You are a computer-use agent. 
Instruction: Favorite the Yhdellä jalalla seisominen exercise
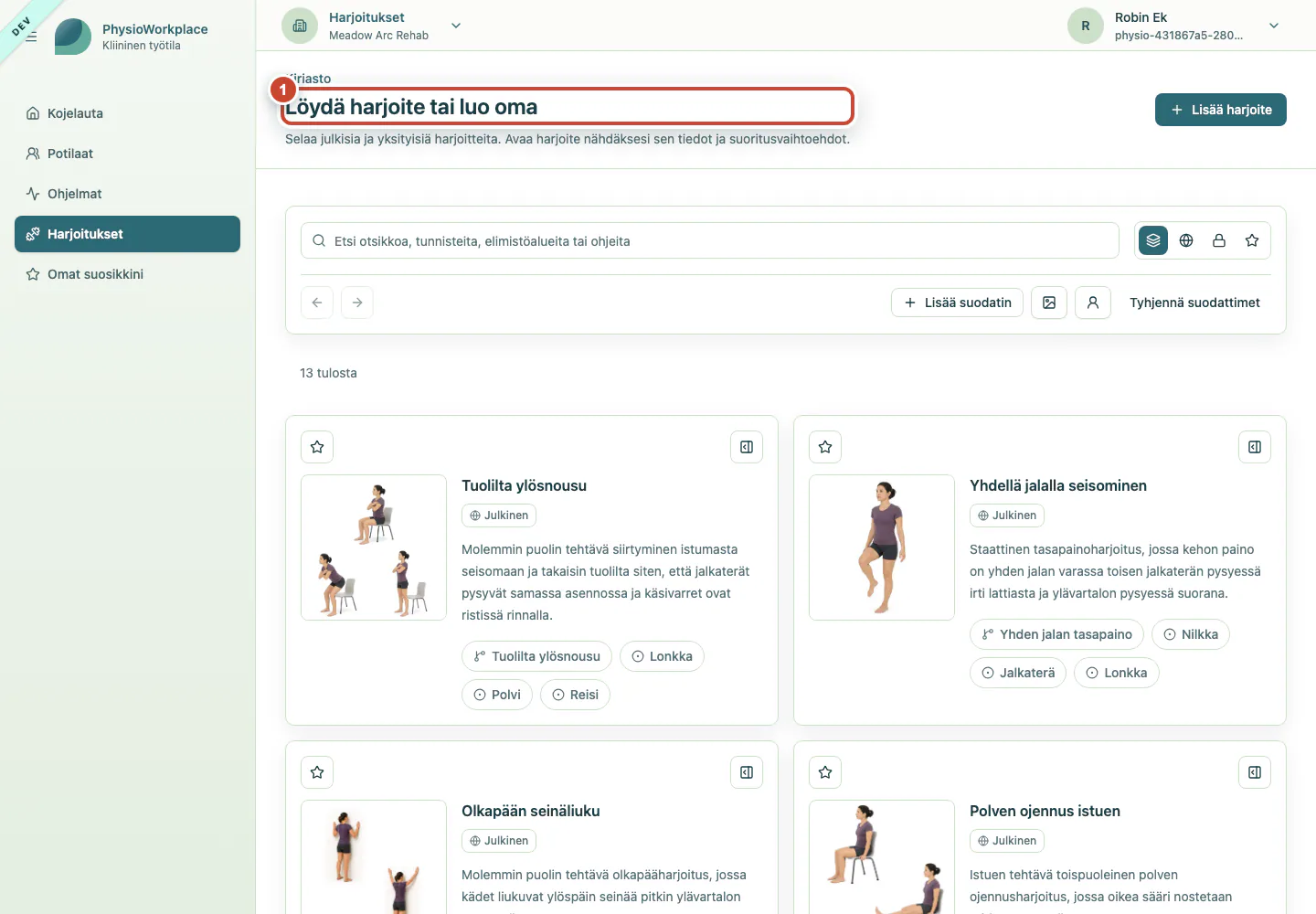coord(825,447)
